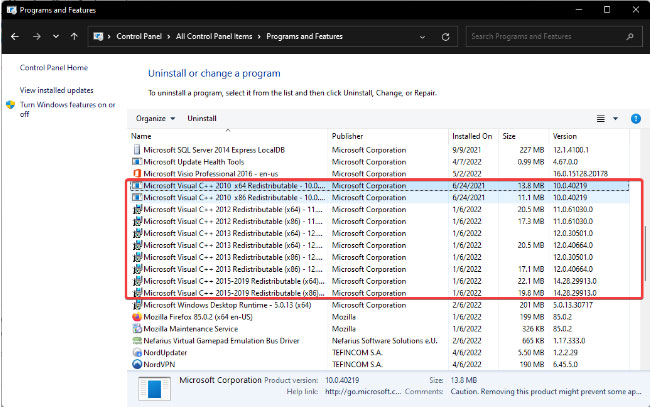Click the Mozilla Firefox icon
Viewport: 650px width, 407px height.
coord(137,317)
